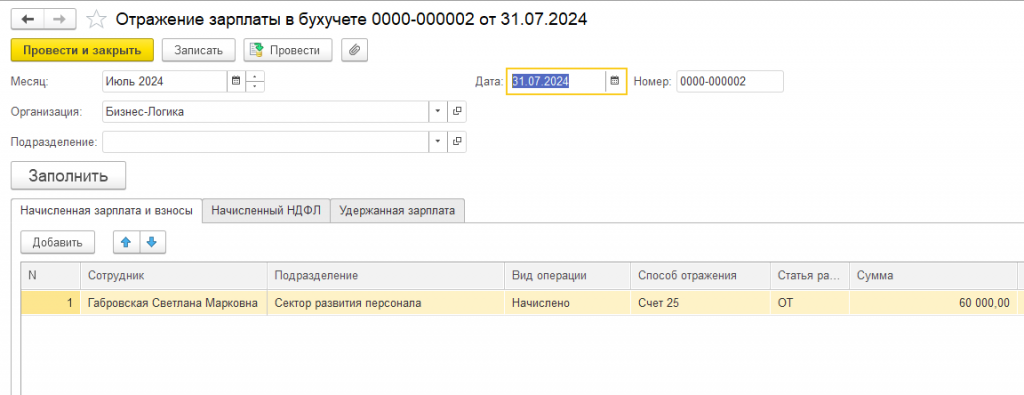Viewport: 1024px width, 395px height.
Task: Select the ОТ cell in the row
Action: [810, 303]
